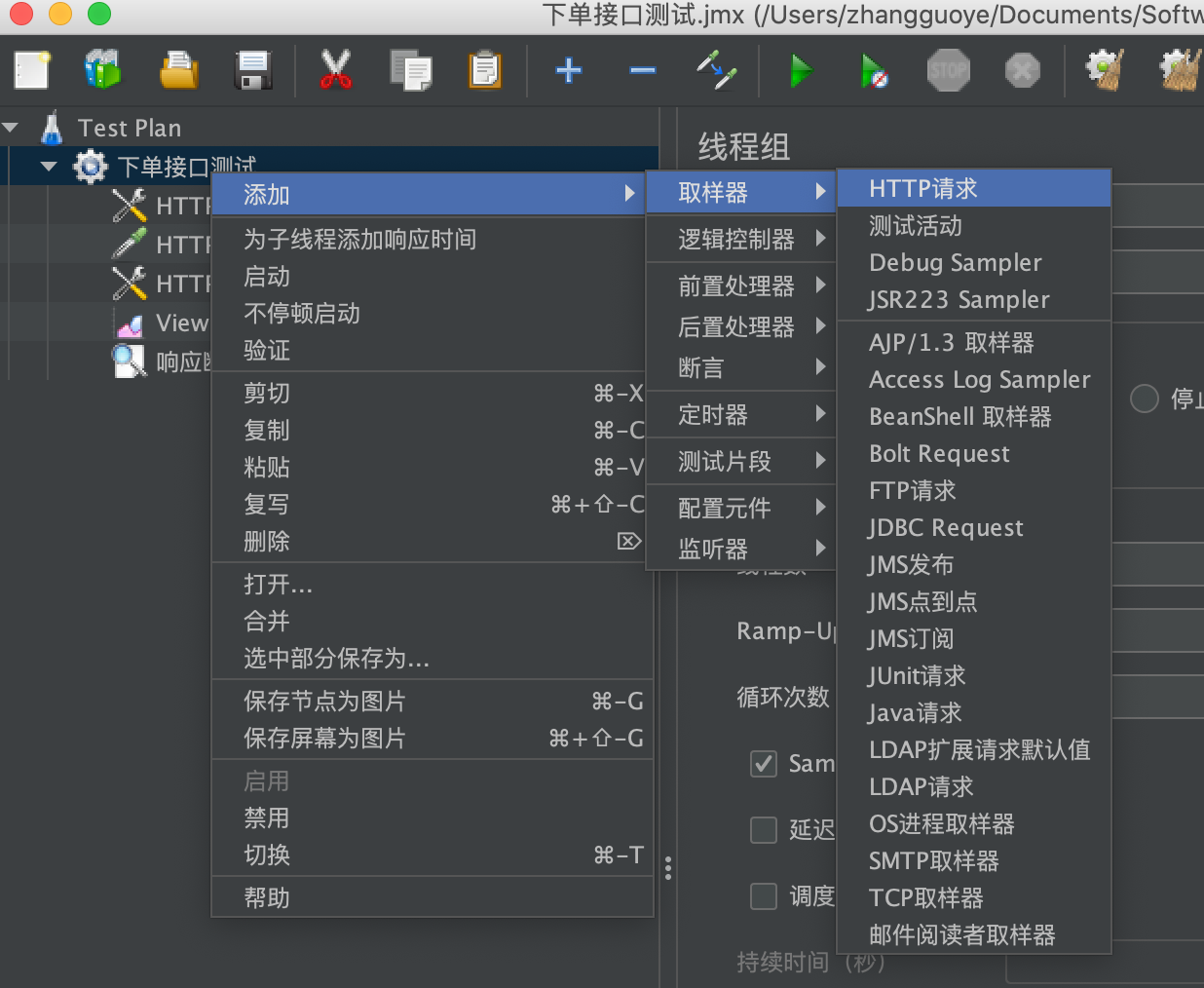Image resolution: width=1204 pixels, height=988 pixels.
Task: Select 切换 in context menu
Action: (433, 855)
